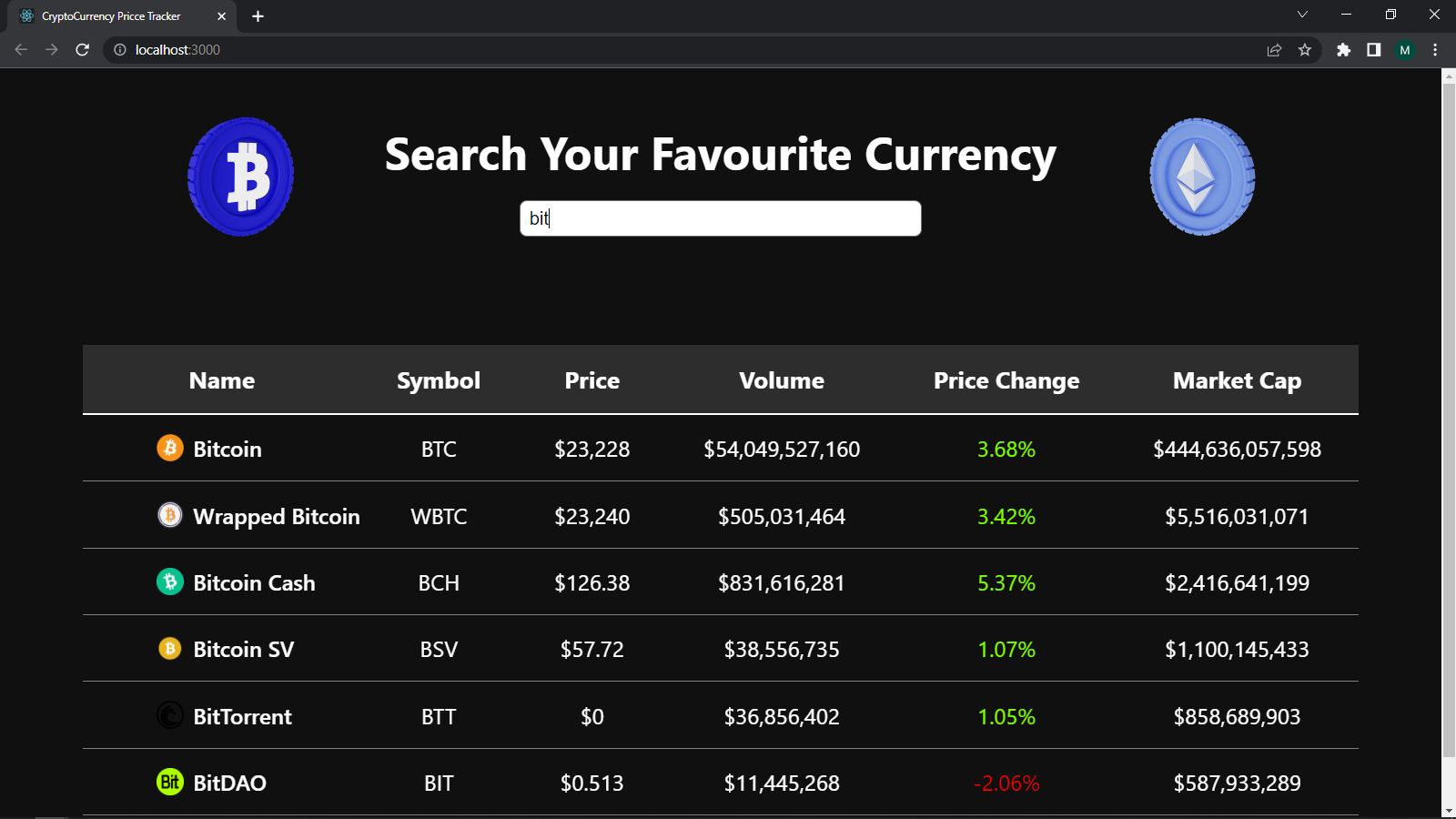Bookmark this page with star icon
1456x819 pixels.
[1305, 50]
